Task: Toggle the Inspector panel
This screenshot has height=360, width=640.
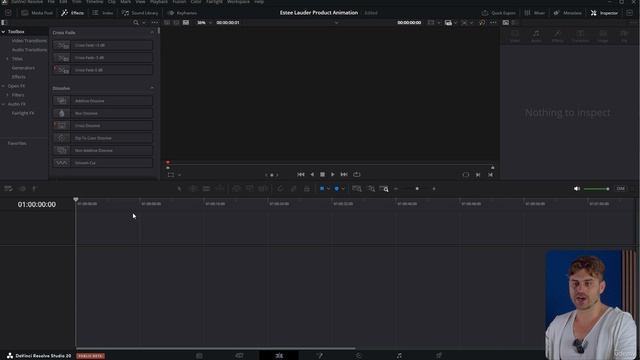Action: [604, 13]
